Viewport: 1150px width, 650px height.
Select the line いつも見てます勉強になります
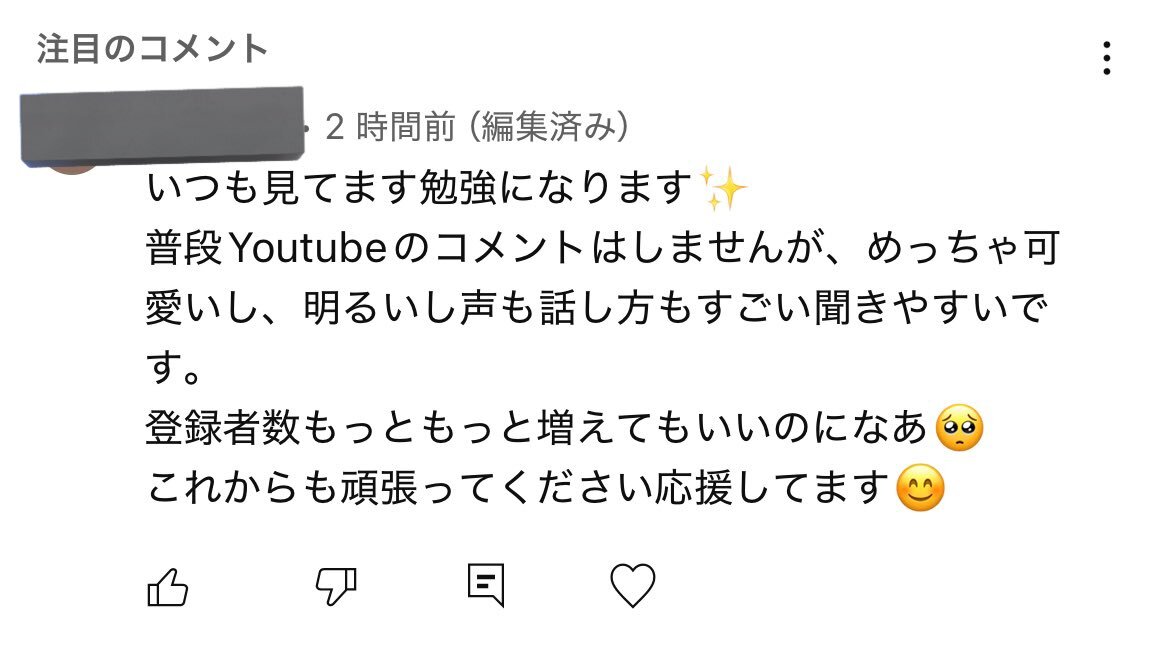tap(420, 189)
